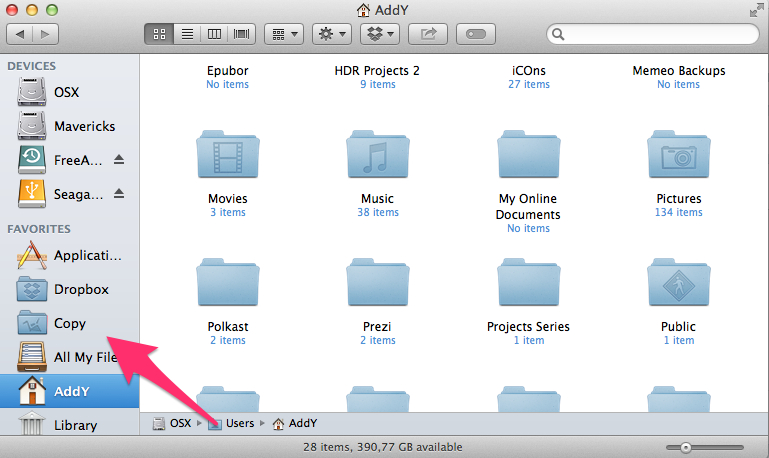The width and height of the screenshot is (769, 458).
Task: Switch to icon view mode
Action: click(x=159, y=34)
